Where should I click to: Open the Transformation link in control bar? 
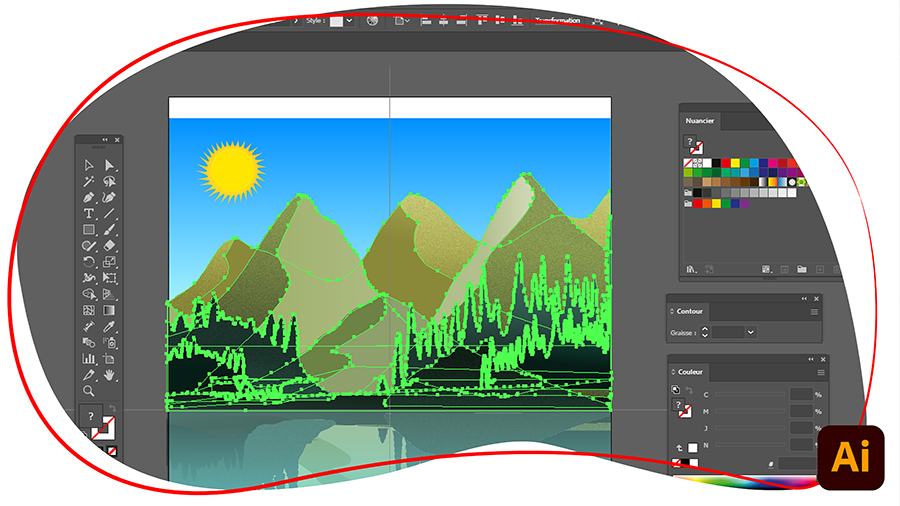557,20
